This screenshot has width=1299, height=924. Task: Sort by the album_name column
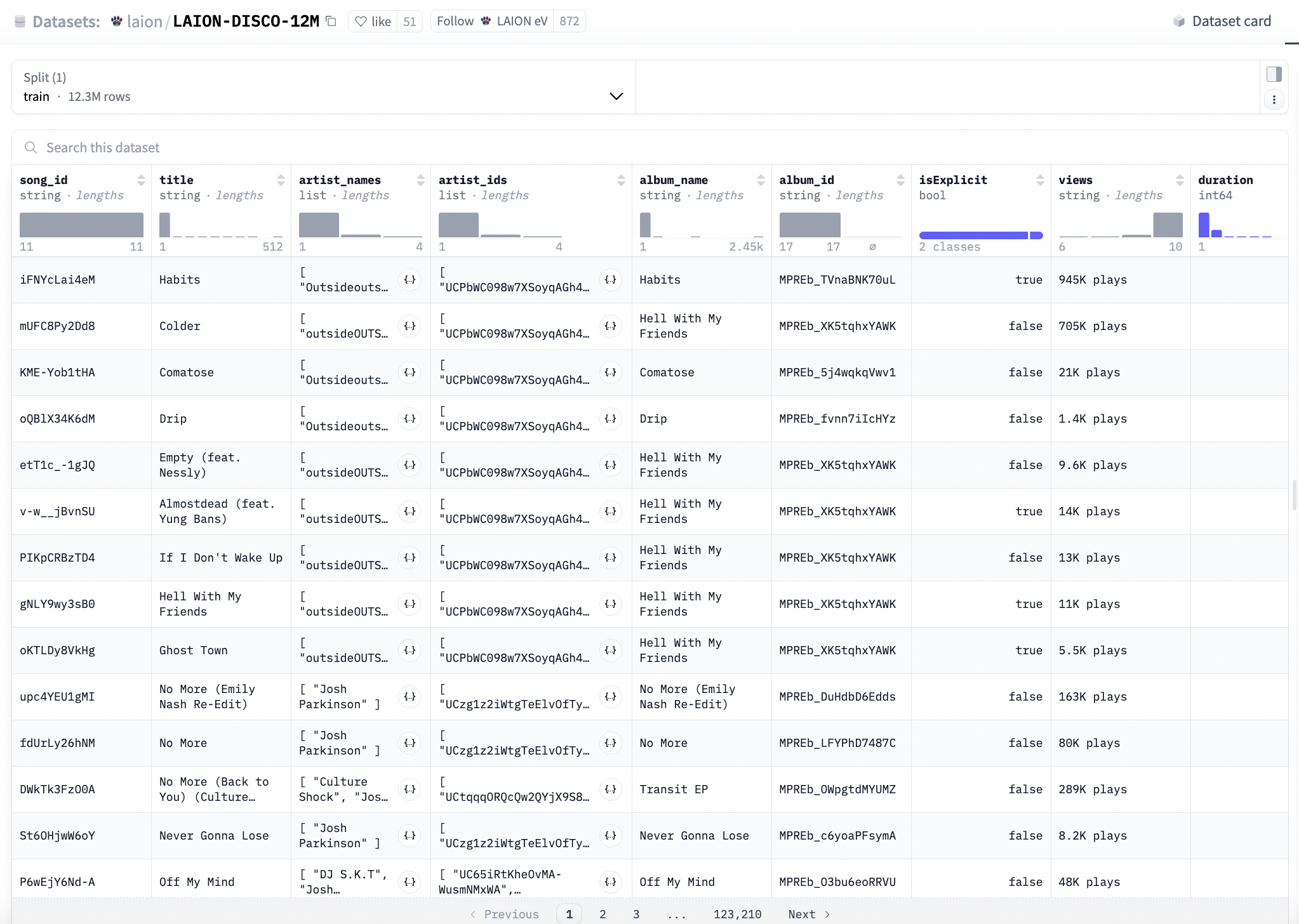click(x=761, y=180)
